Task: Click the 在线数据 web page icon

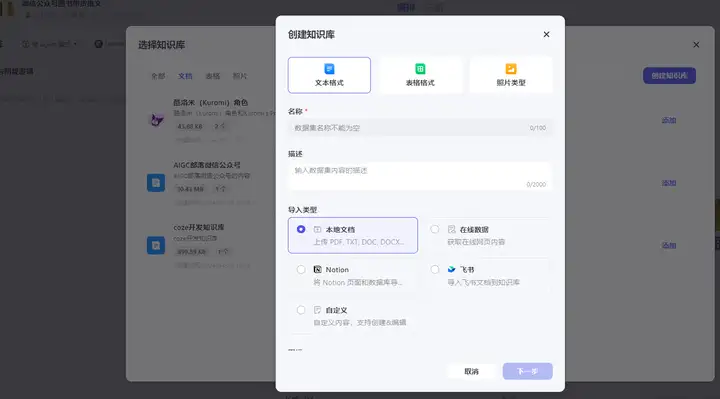Action: tap(451, 229)
